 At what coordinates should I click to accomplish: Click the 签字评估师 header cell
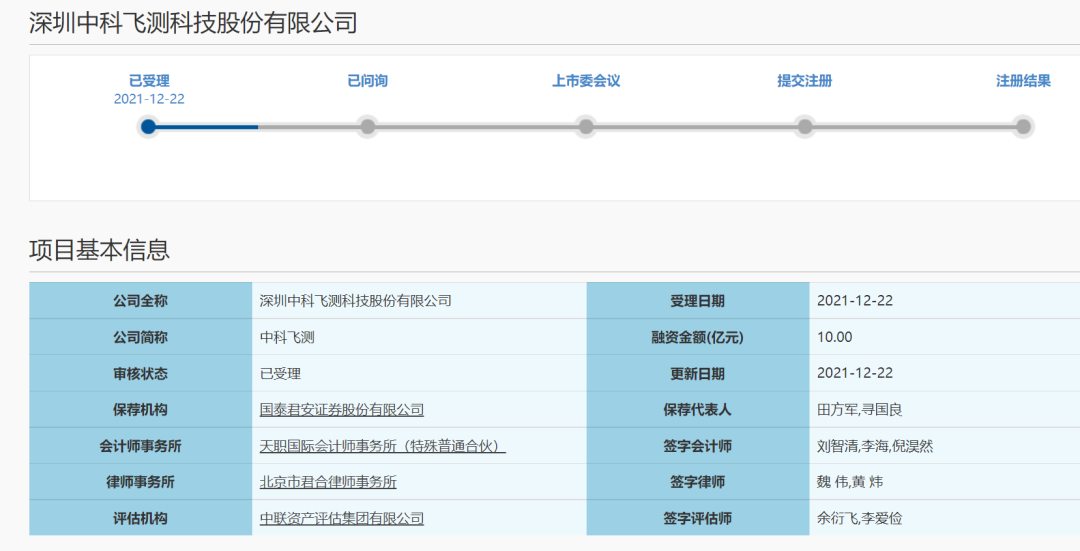coord(698,519)
